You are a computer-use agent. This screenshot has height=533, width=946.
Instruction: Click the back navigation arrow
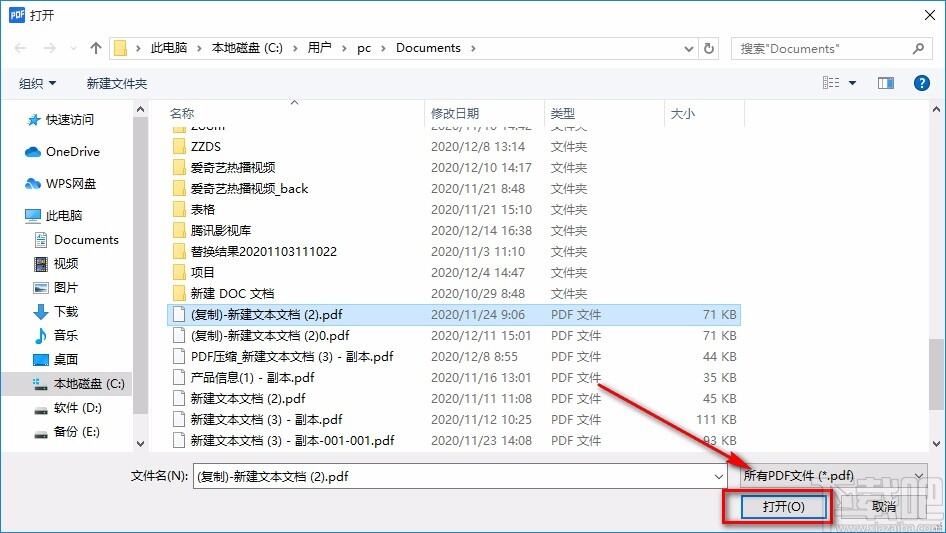pos(20,48)
